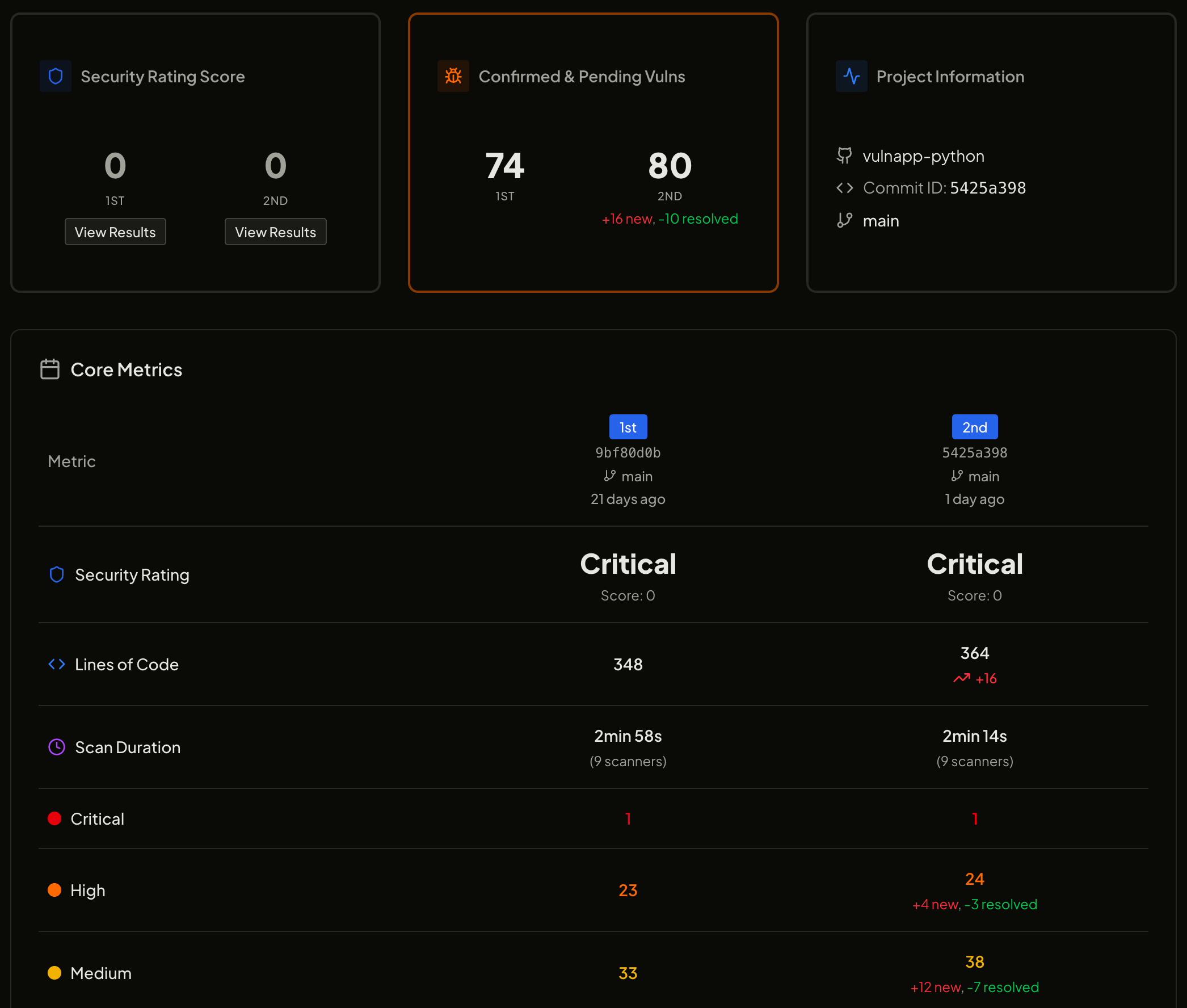Click the yellow Medium severity dot
This screenshot has width=1187, height=1008.
pyautogui.click(x=54, y=973)
